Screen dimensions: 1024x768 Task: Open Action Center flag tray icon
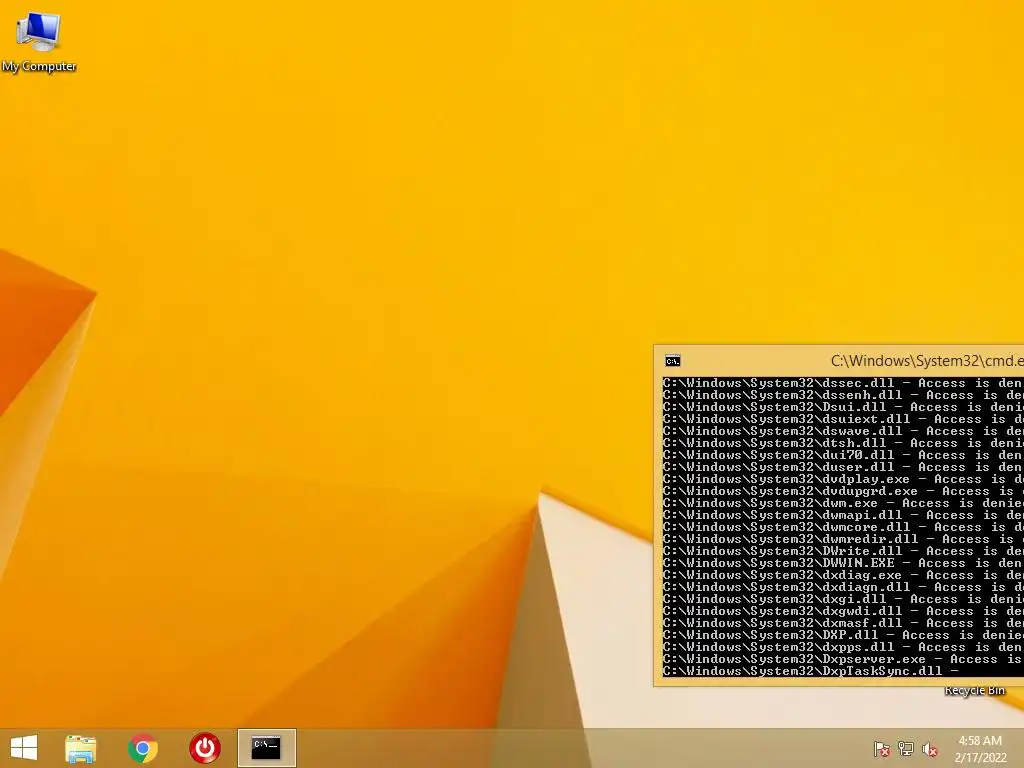(x=882, y=749)
